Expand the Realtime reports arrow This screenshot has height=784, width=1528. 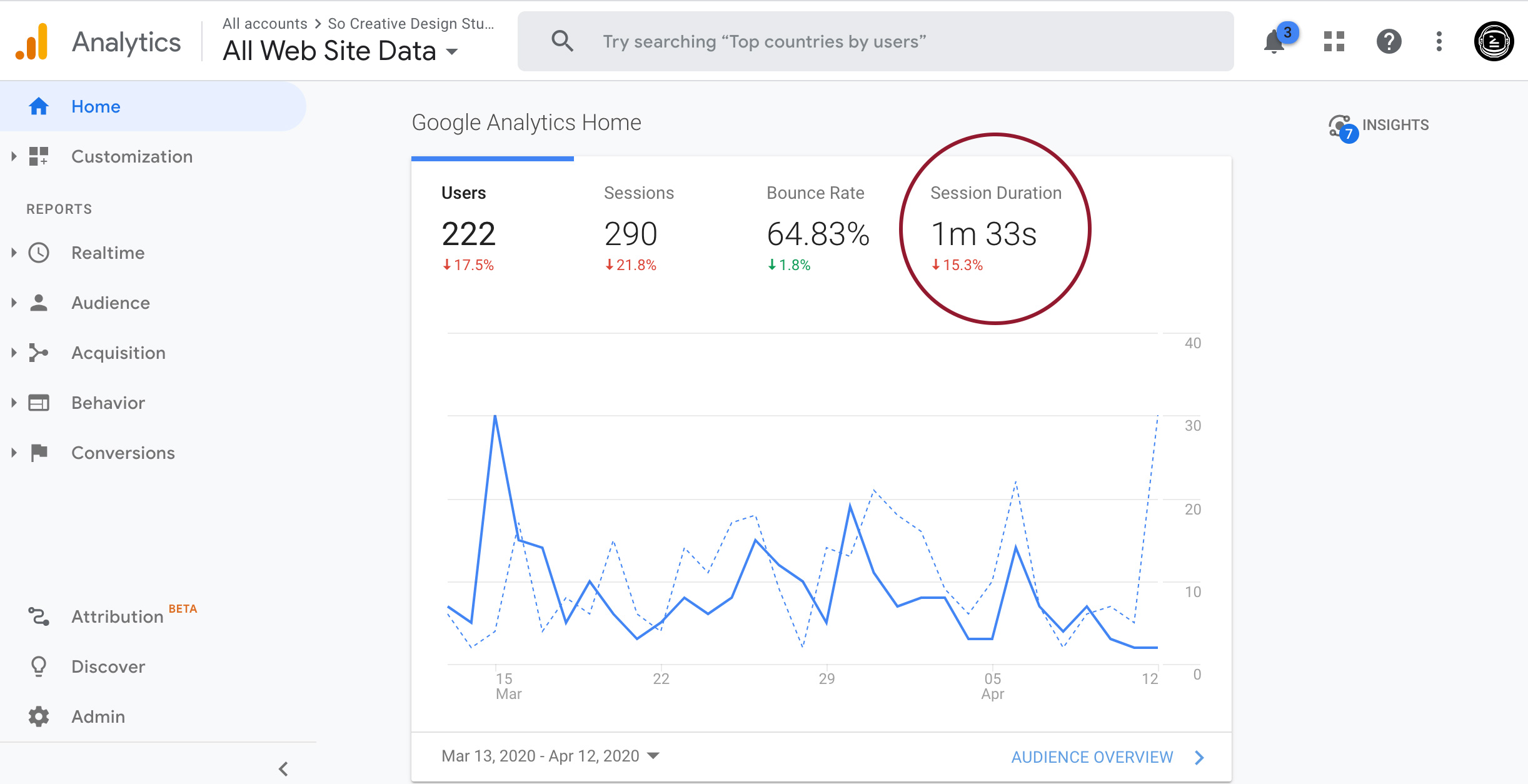click(14, 253)
